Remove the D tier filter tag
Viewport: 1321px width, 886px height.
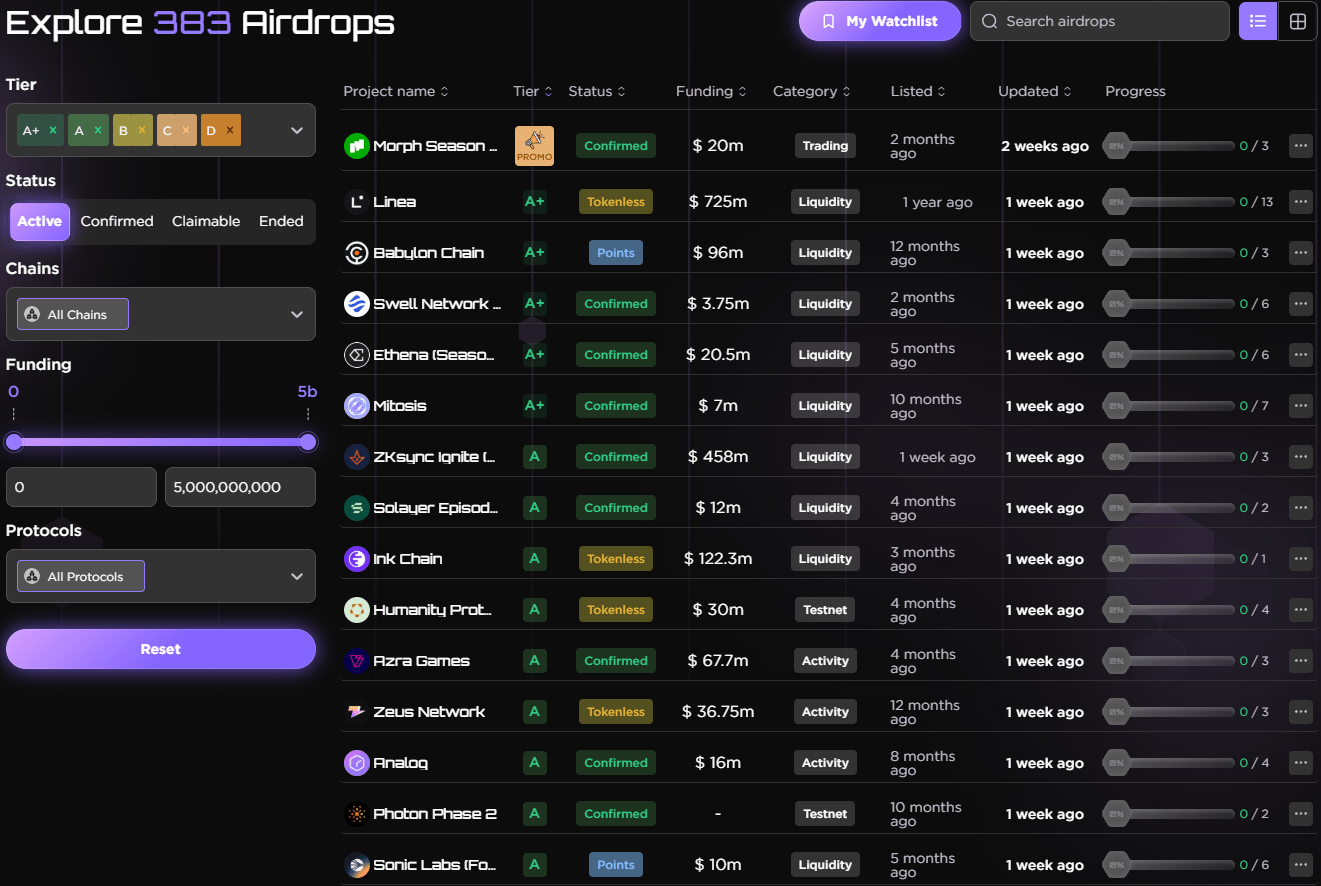(x=231, y=130)
